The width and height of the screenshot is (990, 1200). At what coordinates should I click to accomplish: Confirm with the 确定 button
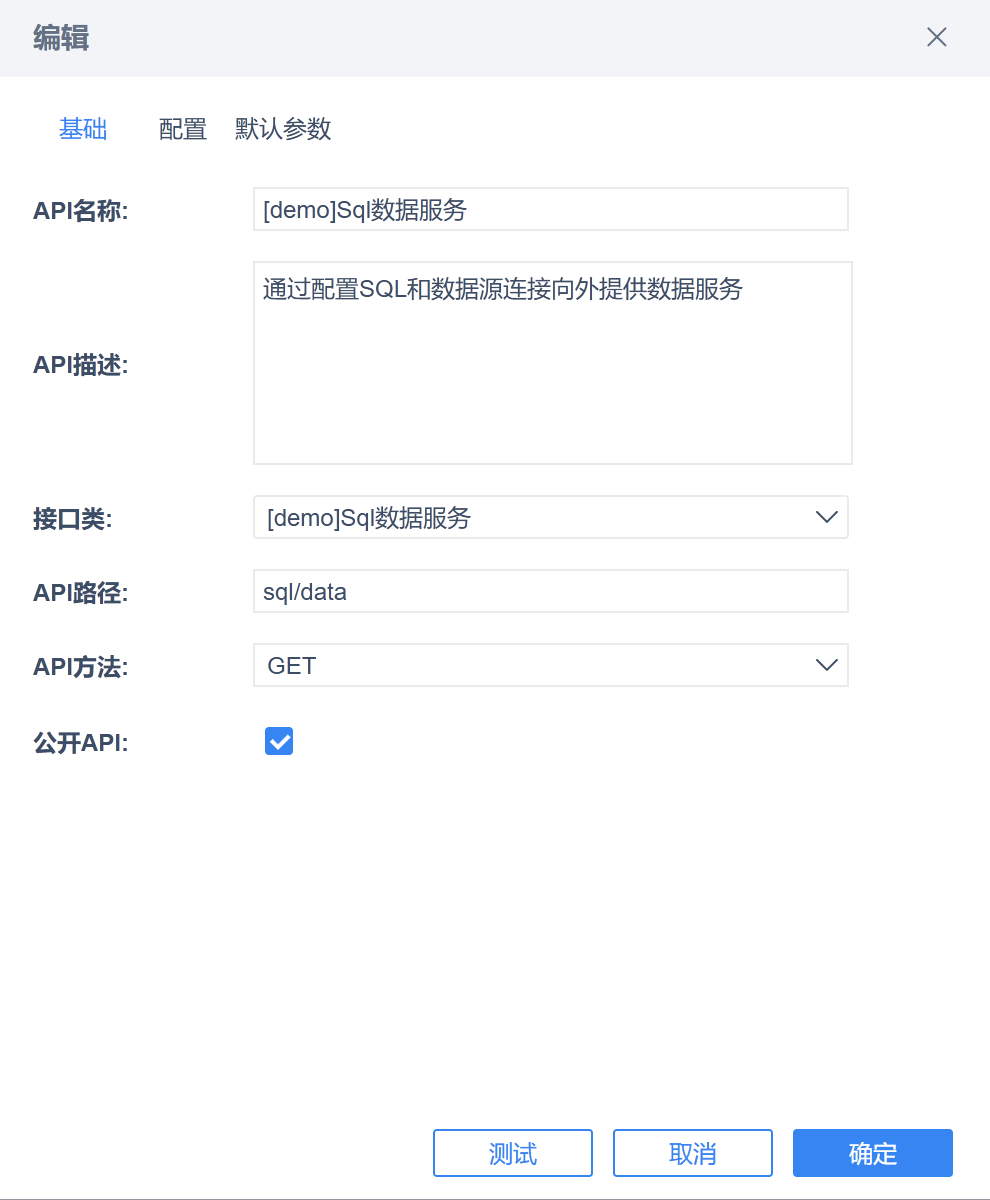click(873, 1153)
